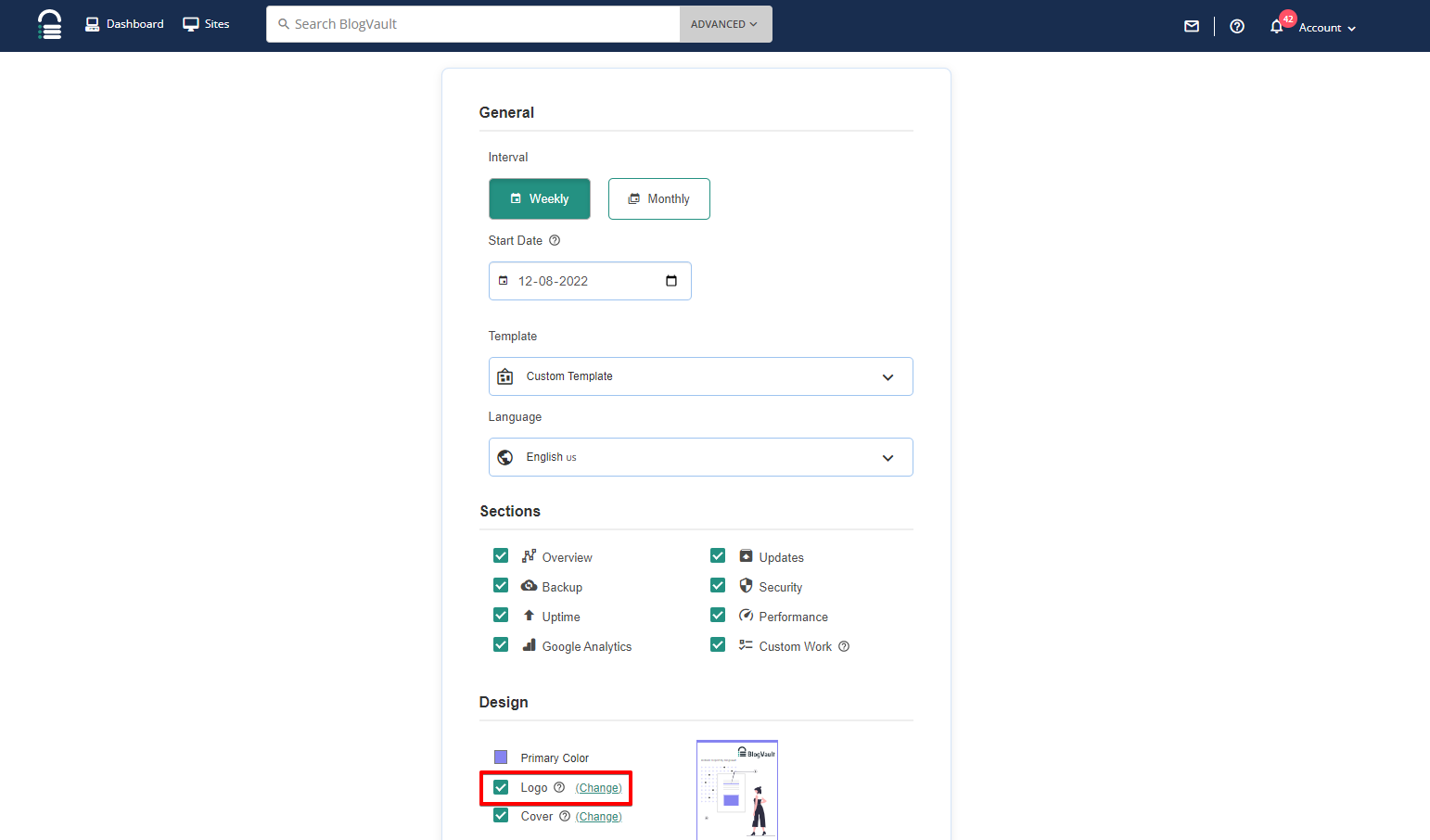This screenshot has height=840, width=1430.
Task: Click the report cover preview thumbnail
Action: pos(737,790)
